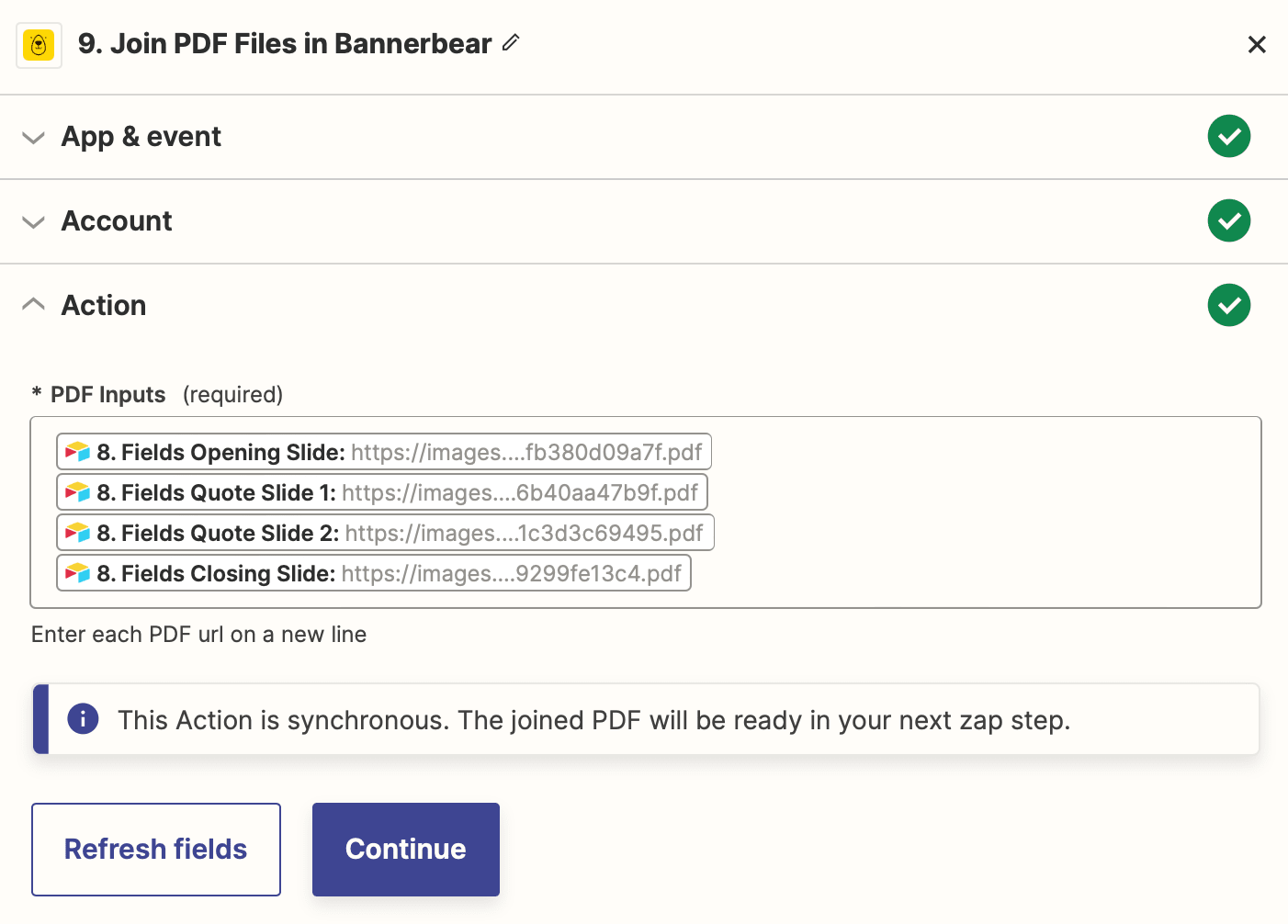The width and height of the screenshot is (1288, 924).
Task: Click the Airtable icon on Closing Slide field
Action: pyautogui.click(x=78, y=572)
